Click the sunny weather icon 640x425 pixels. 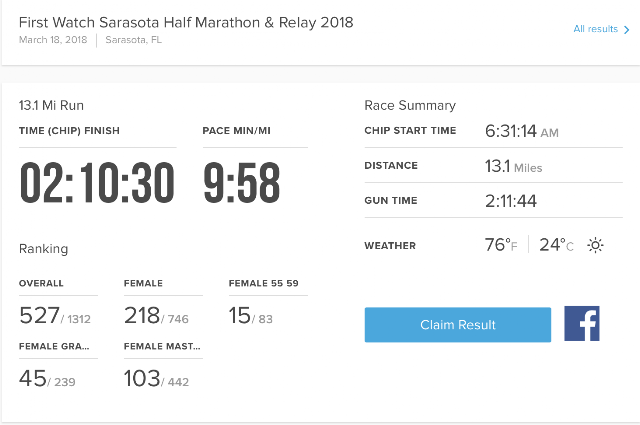coord(595,245)
